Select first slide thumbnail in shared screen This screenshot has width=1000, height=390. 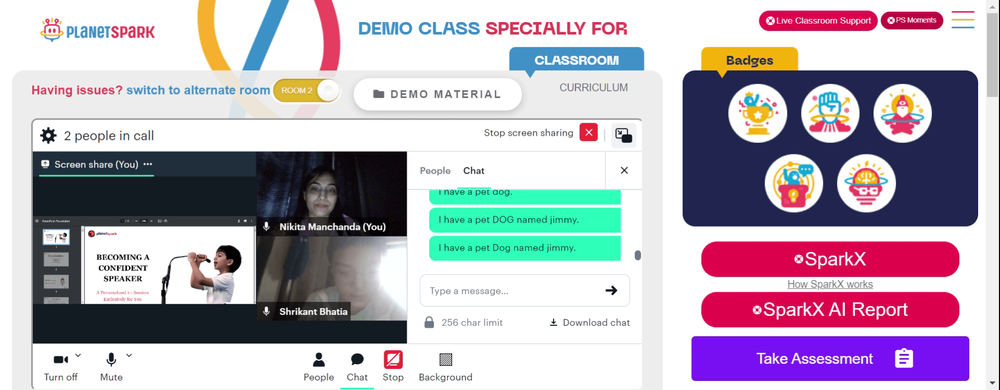pyautogui.click(x=56, y=238)
